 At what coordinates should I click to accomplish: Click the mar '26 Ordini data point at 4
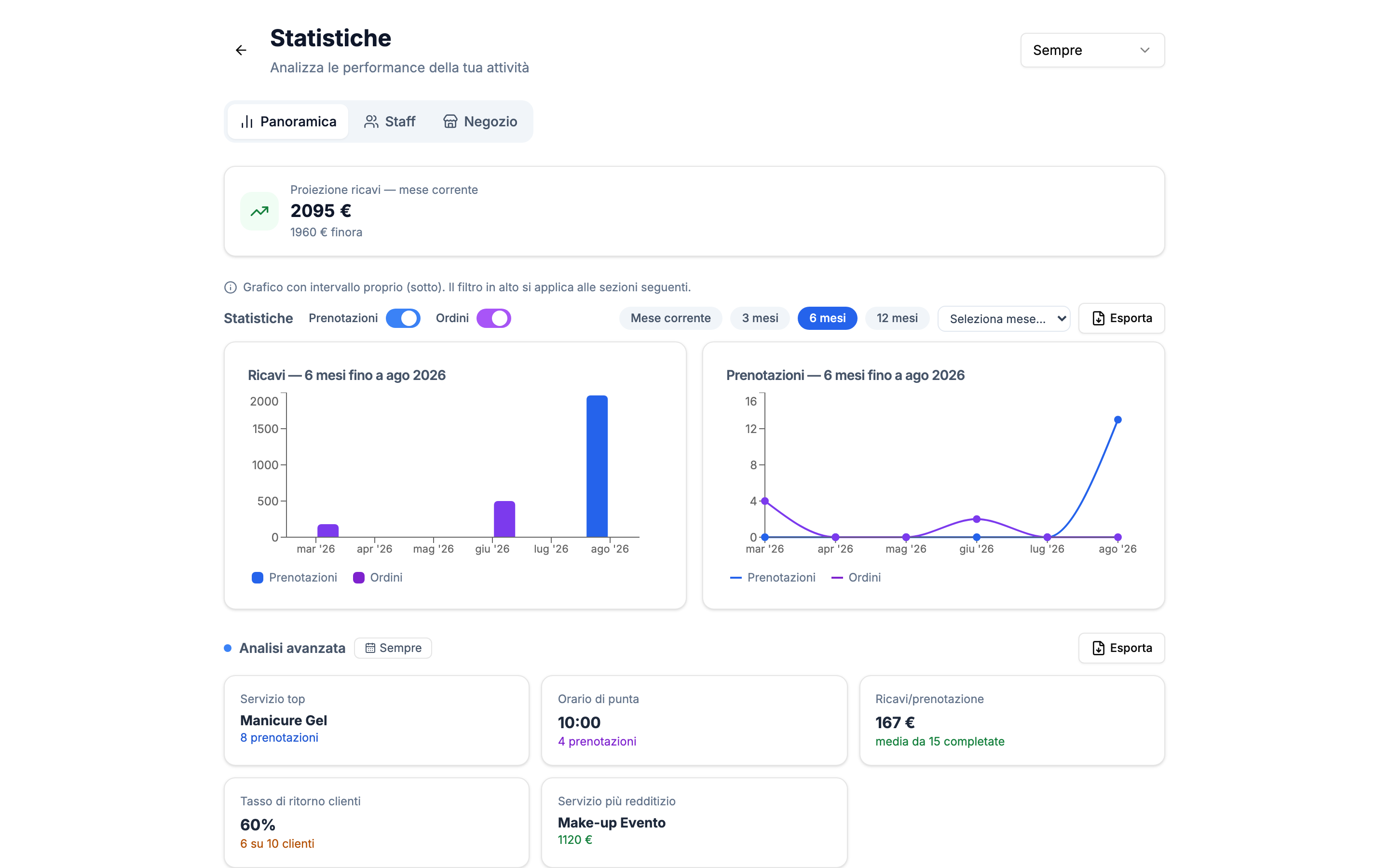coord(765,501)
